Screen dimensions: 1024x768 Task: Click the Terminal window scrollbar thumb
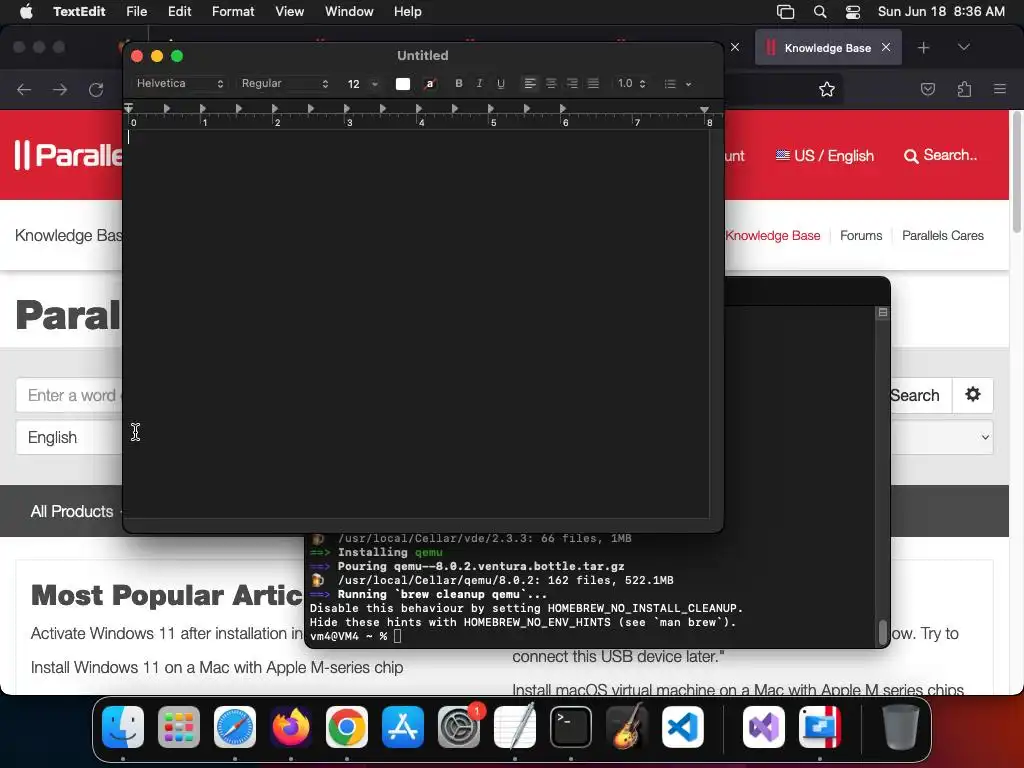[x=883, y=632]
